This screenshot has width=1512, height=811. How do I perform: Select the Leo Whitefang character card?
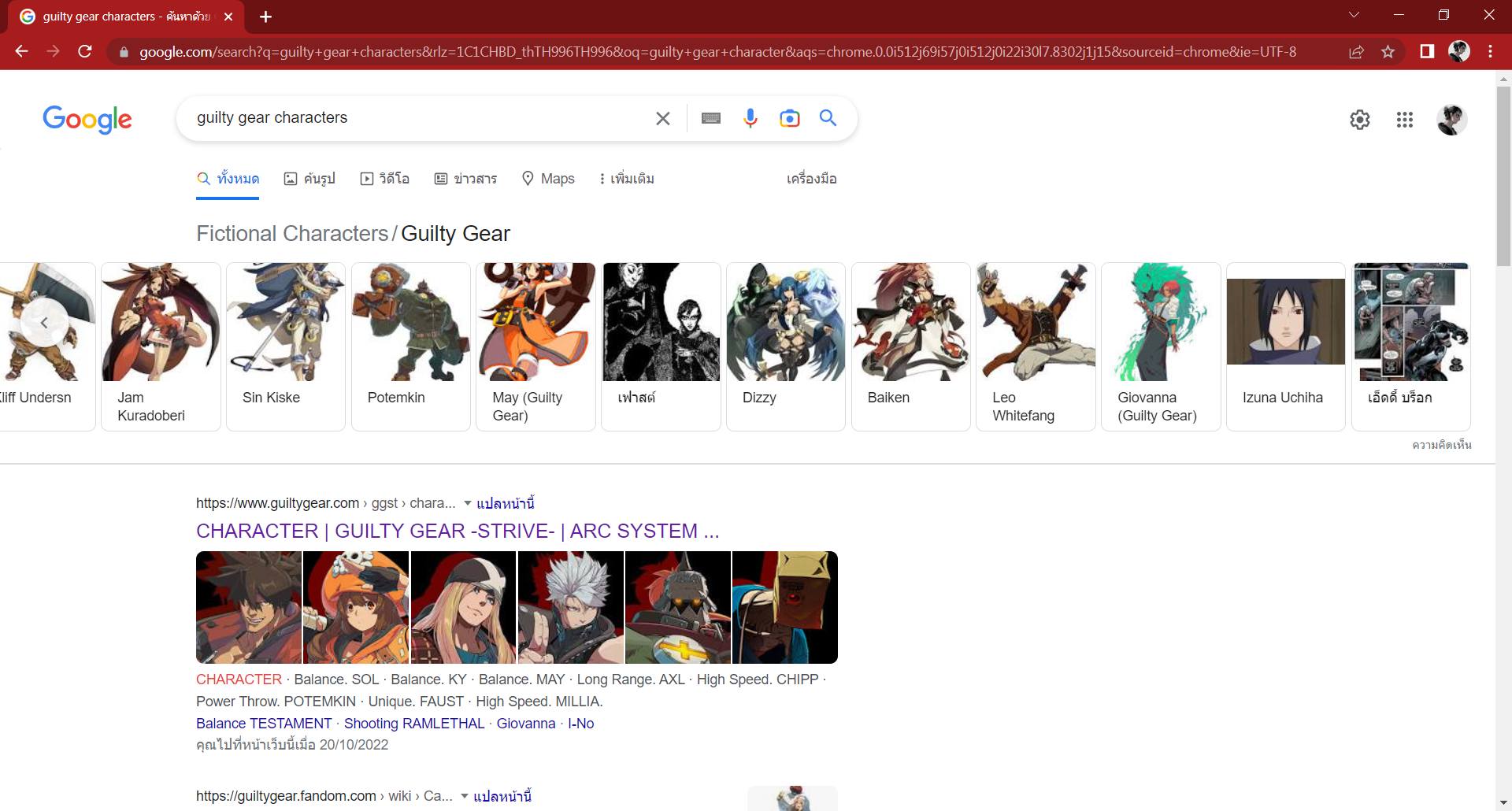[x=1036, y=346]
